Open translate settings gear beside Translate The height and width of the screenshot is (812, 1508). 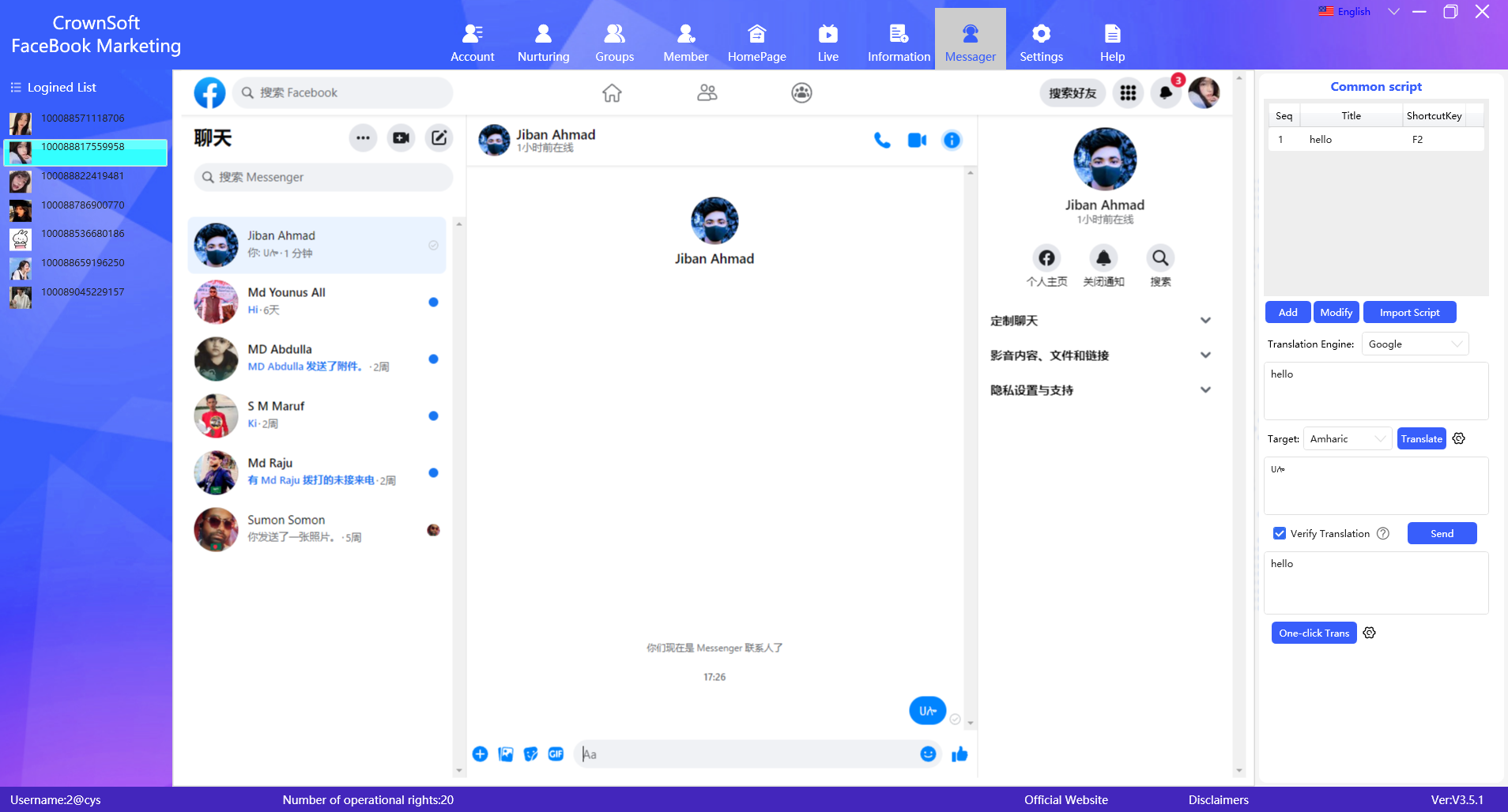[1459, 438]
